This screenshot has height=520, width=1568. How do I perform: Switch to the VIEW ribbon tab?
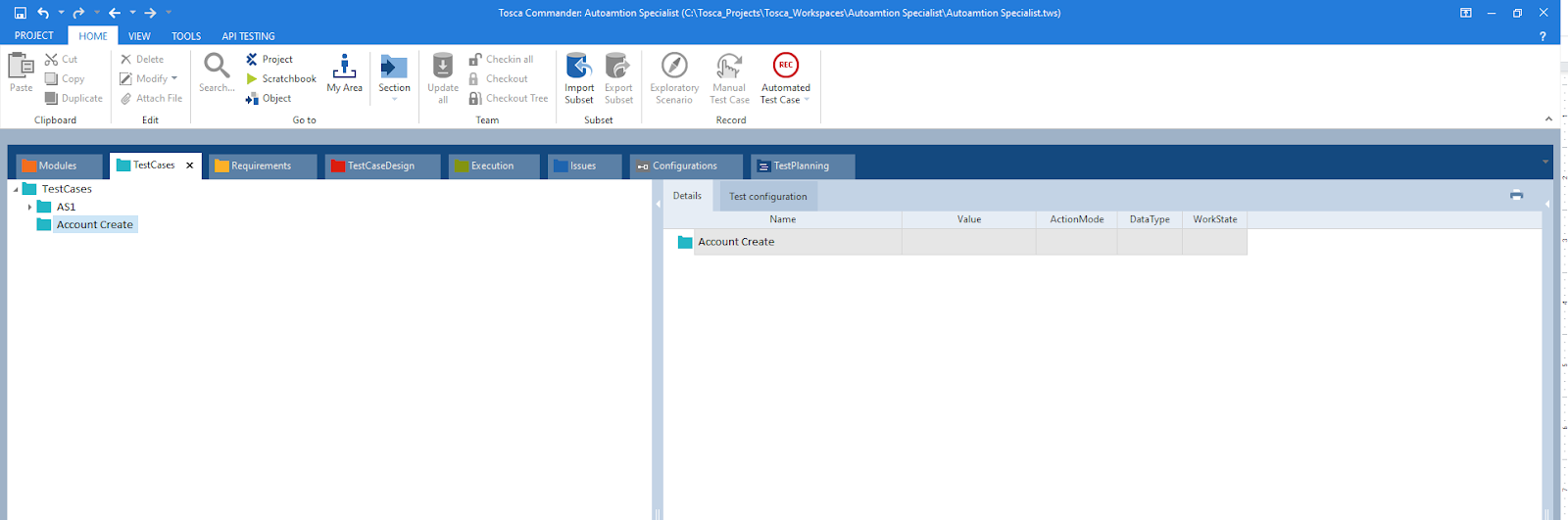tap(139, 36)
